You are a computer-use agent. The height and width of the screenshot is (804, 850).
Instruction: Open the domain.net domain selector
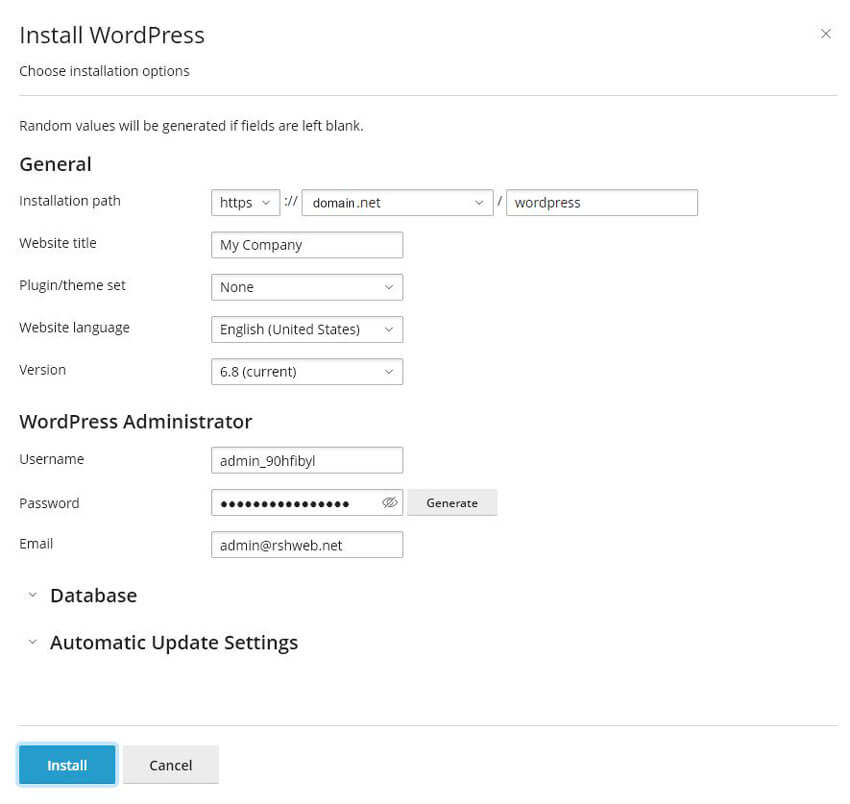click(x=397, y=202)
